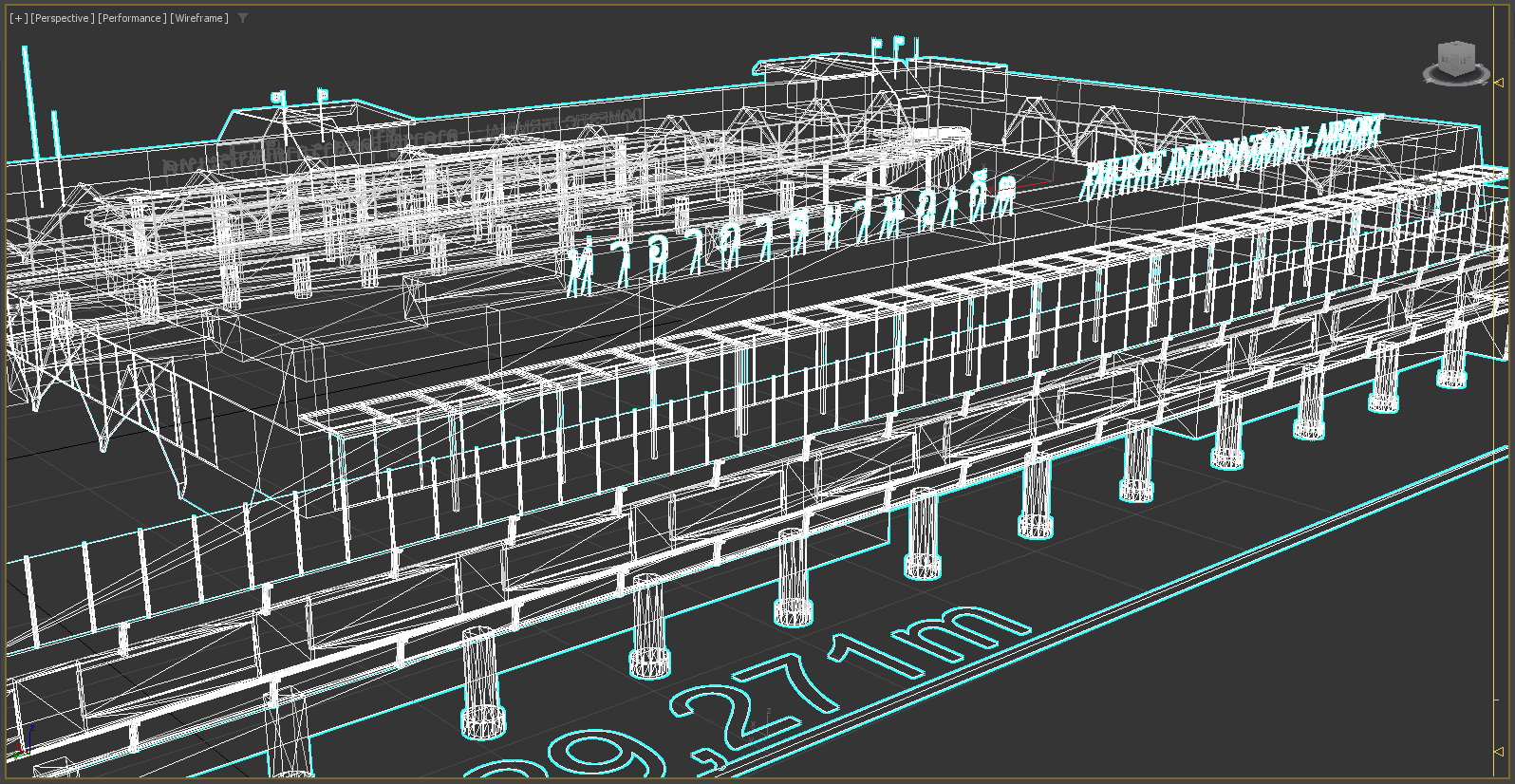Open the Perspective point-of-view menu
The height and width of the screenshot is (784, 1515).
click(63, 18)
